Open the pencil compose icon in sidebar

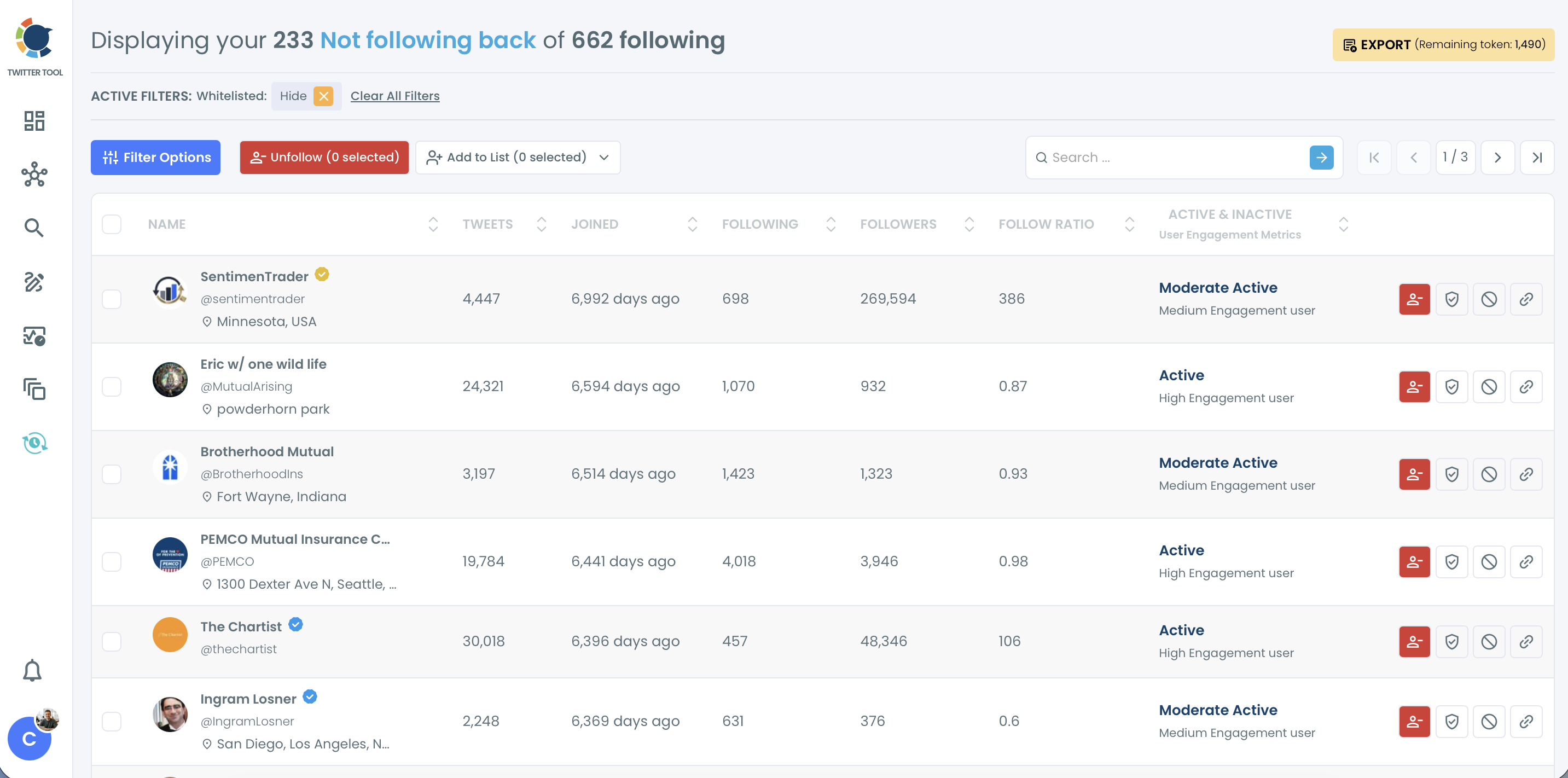(x=34, y=282)
